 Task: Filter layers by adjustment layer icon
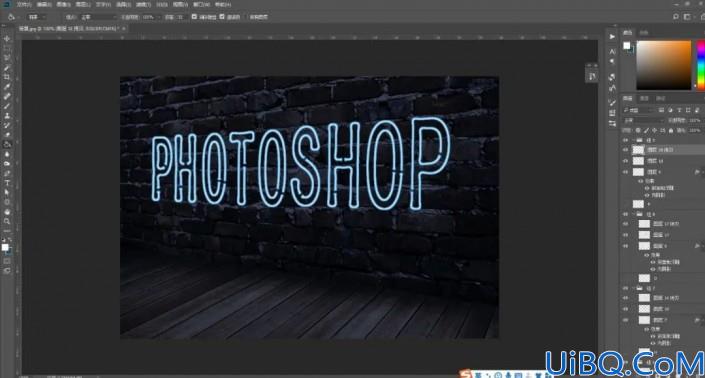coord(670,110)
